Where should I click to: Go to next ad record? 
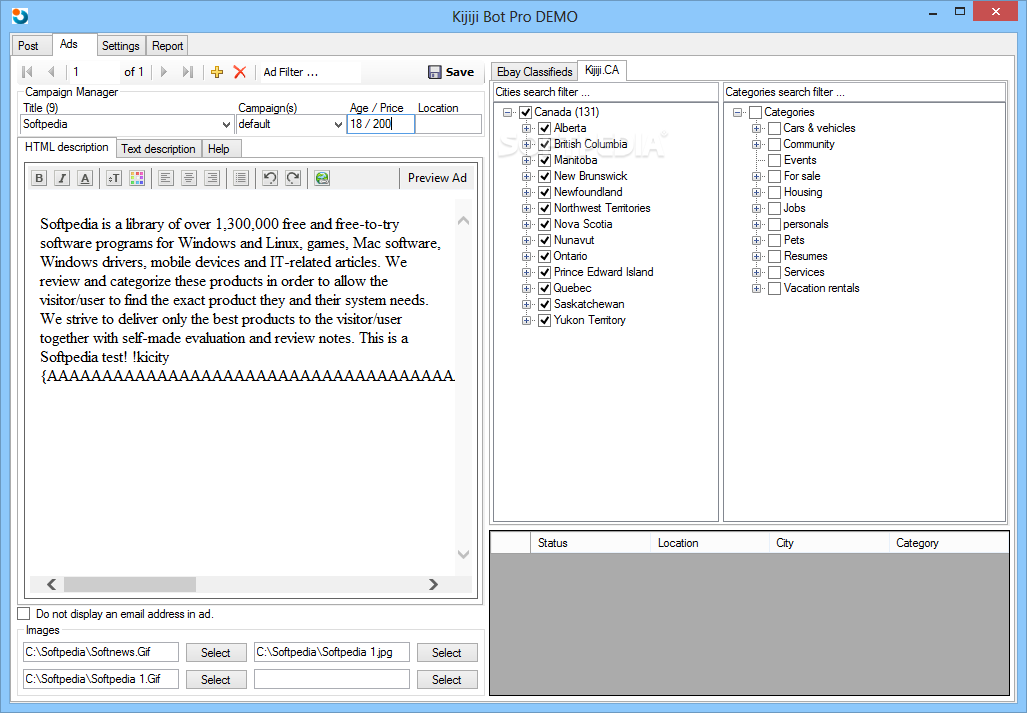pyautogui.click(x=164, y=72)
